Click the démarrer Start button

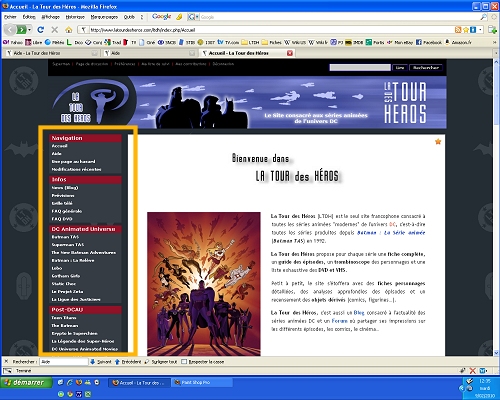click(x=26, y=382)
